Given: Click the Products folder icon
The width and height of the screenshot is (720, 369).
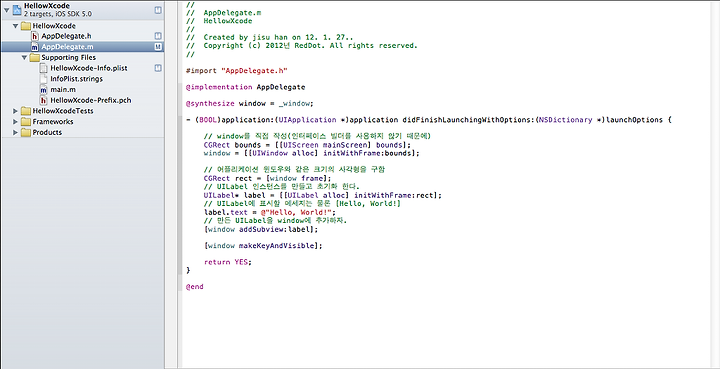Looking at the screenshot, I should pyautogui.click(x=26, y=132).
